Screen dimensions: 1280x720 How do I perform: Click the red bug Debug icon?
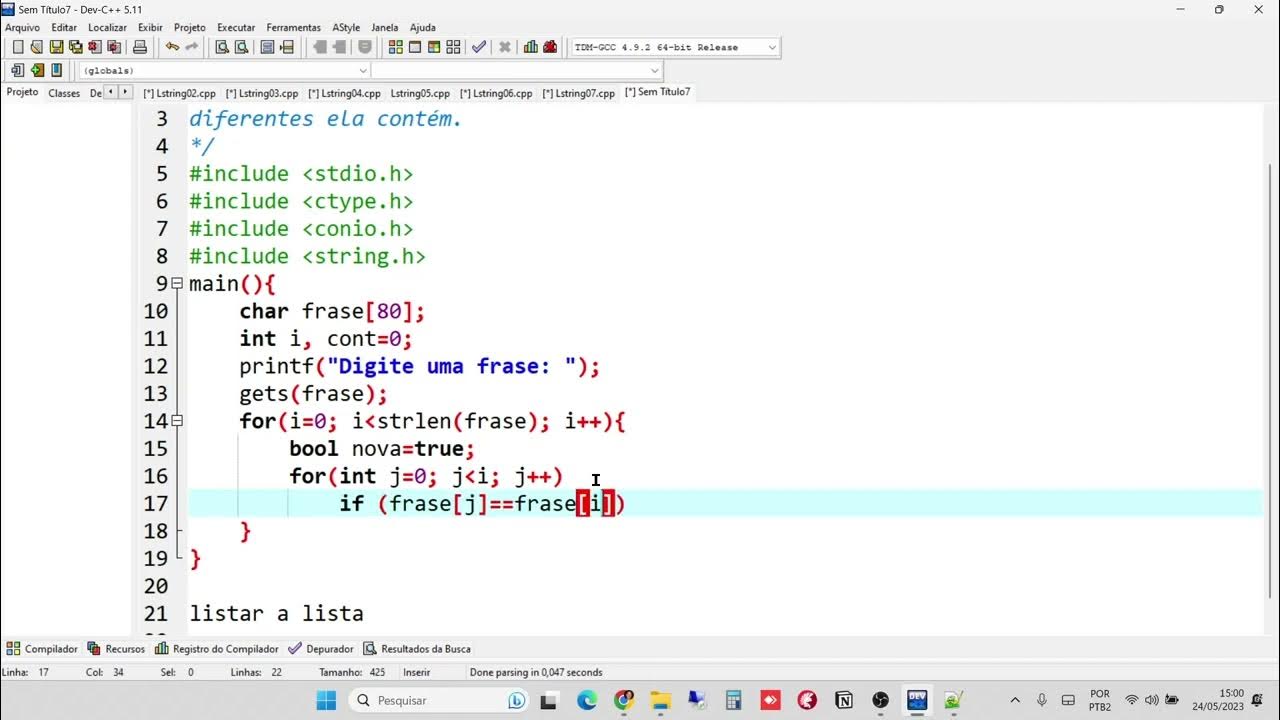(x=551, y=47)
